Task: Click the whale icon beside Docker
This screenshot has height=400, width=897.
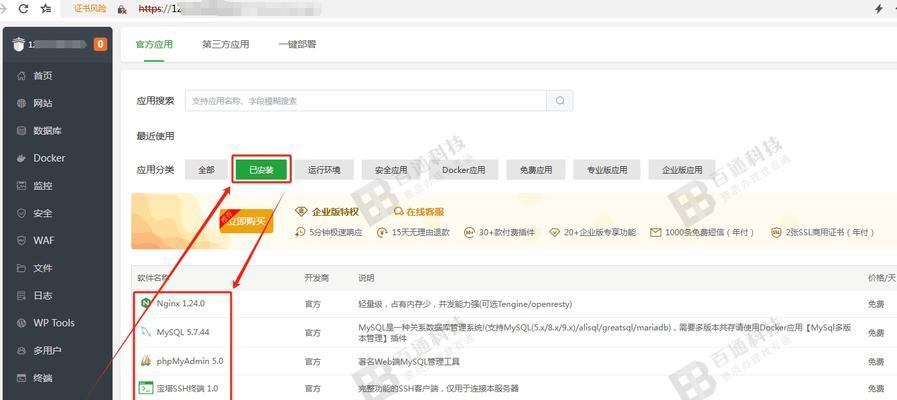Action: click(22, 159)
